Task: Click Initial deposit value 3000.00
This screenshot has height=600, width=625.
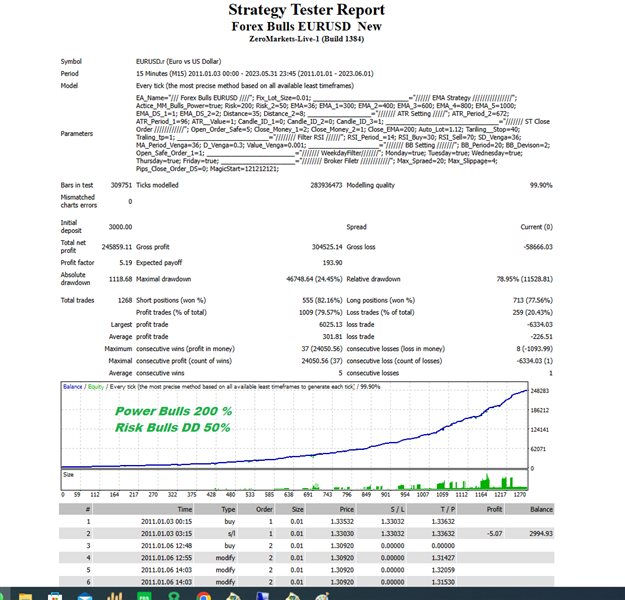Action: click(120, 227)
